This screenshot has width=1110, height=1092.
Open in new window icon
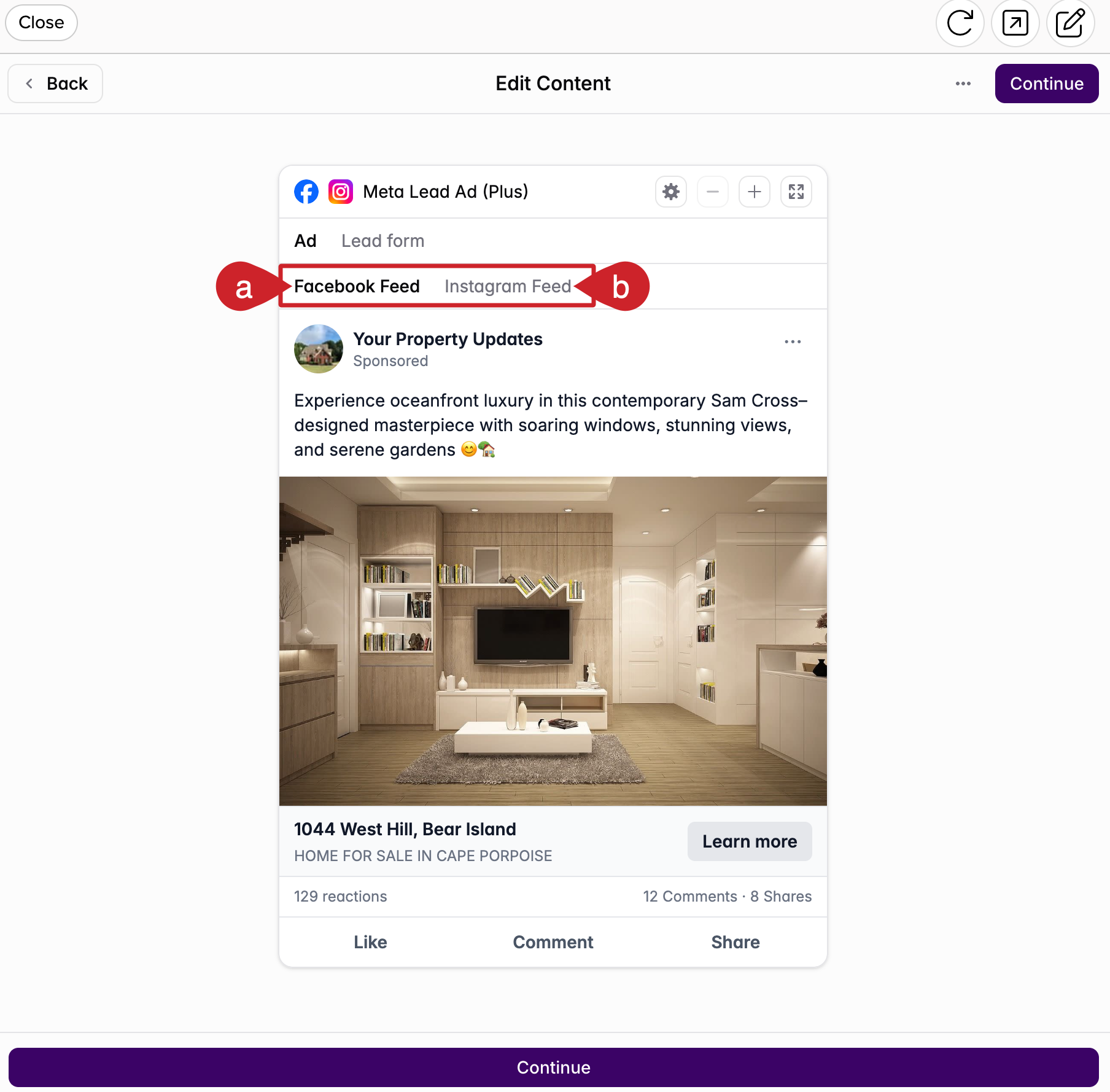click(x=1015, y=23)
